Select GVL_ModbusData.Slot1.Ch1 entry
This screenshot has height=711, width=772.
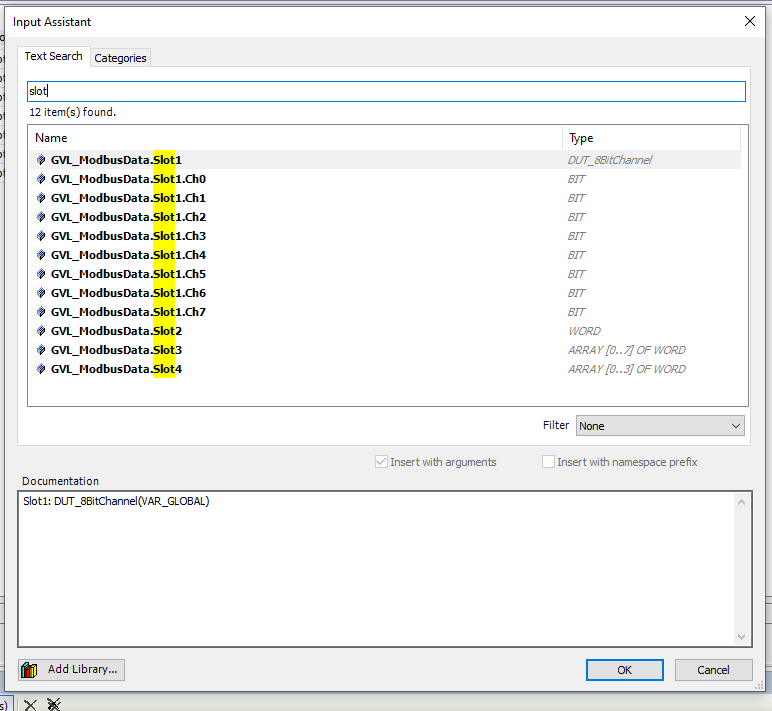pos(385,198)
